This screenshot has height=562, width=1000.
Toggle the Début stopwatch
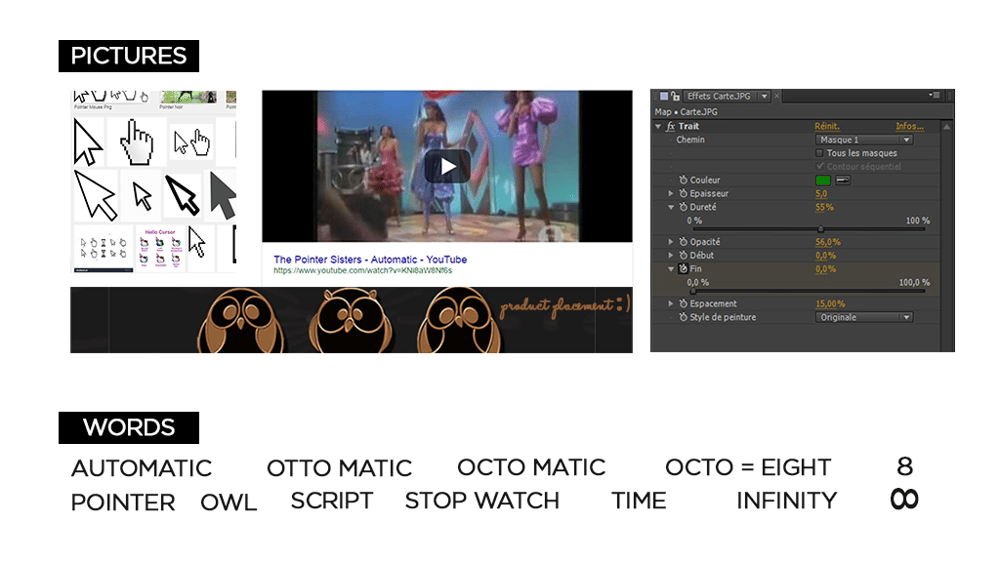(x=683, y=256)
